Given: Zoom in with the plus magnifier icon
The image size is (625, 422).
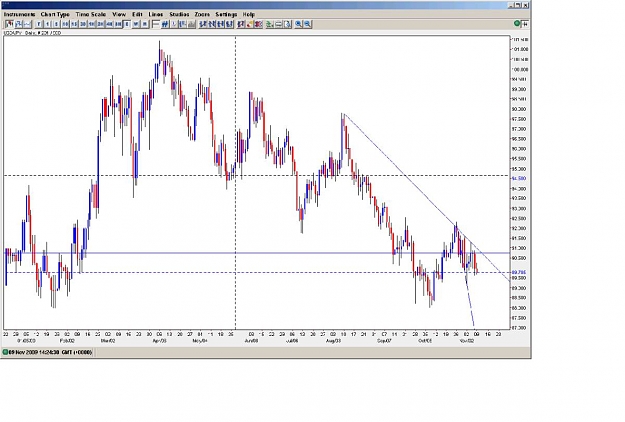Looking at the screenshot, I should tap(298, 24).
